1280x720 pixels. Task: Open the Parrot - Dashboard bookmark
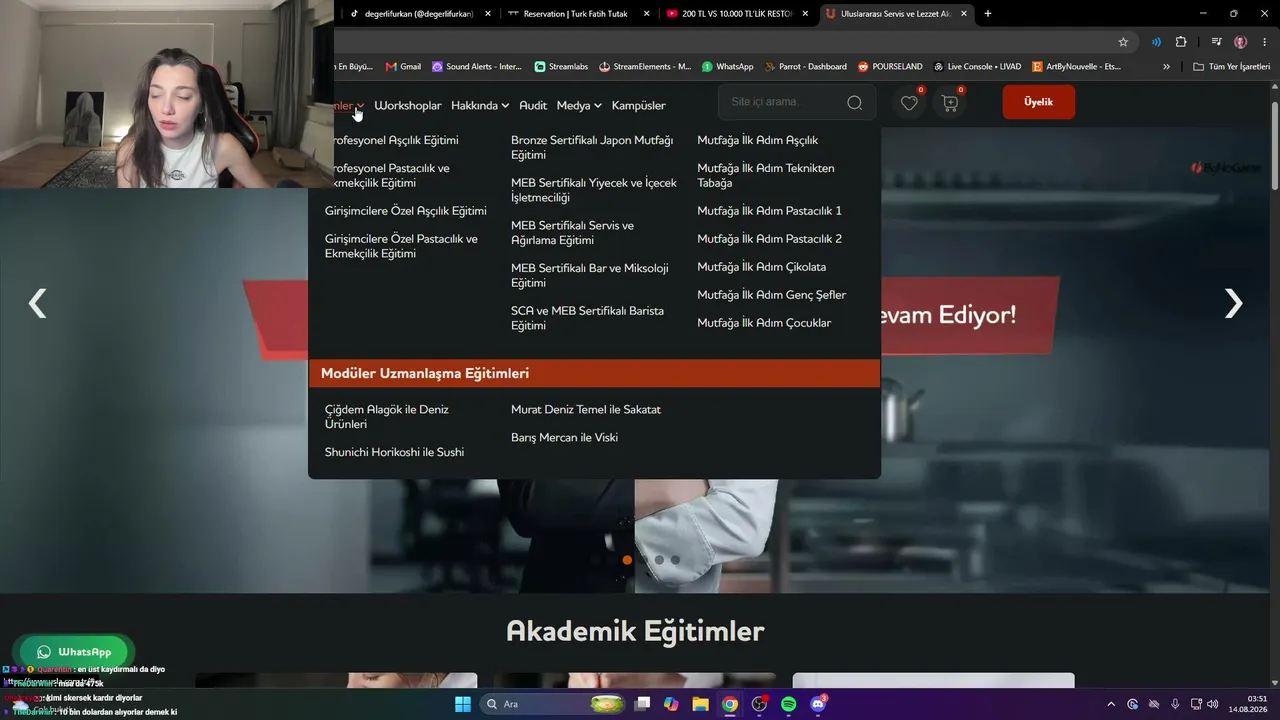click(805, 67)
